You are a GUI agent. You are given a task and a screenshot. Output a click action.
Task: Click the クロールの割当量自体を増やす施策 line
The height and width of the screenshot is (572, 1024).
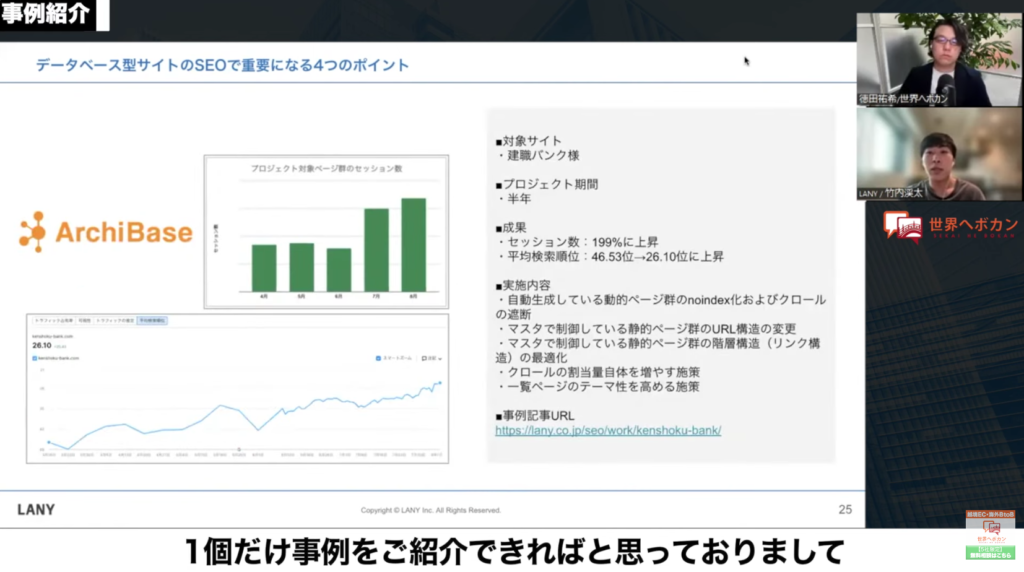click(x=599, y=372)
